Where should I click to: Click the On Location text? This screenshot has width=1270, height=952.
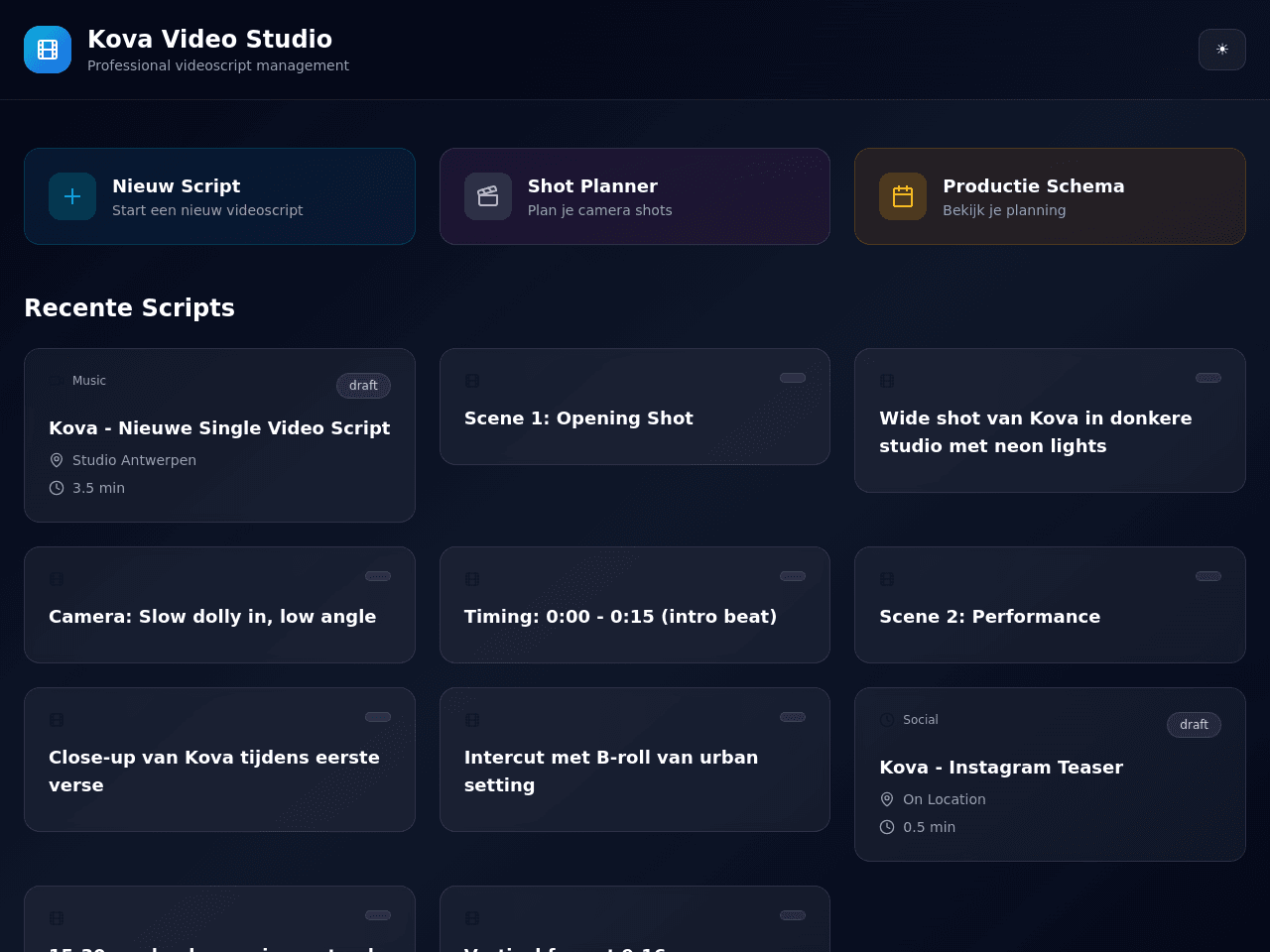point(944,799)
